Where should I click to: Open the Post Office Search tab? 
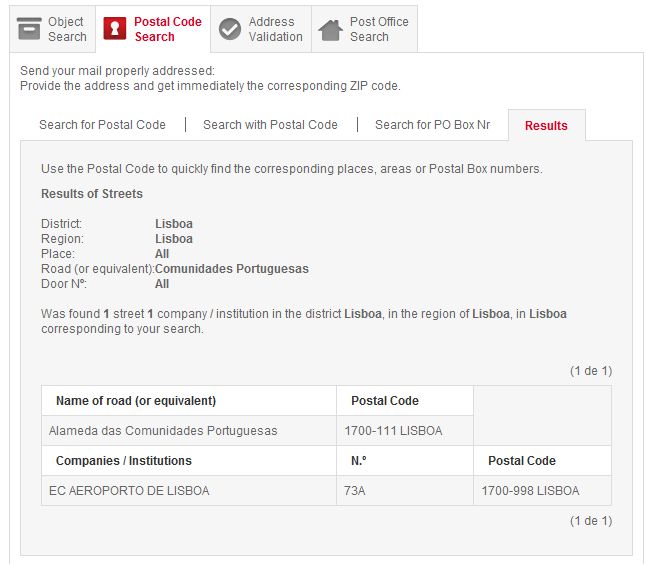364,29
